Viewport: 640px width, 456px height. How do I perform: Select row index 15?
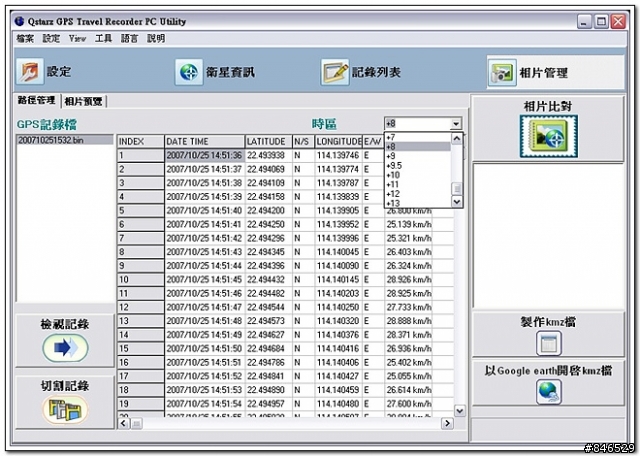tap(140, 349)
